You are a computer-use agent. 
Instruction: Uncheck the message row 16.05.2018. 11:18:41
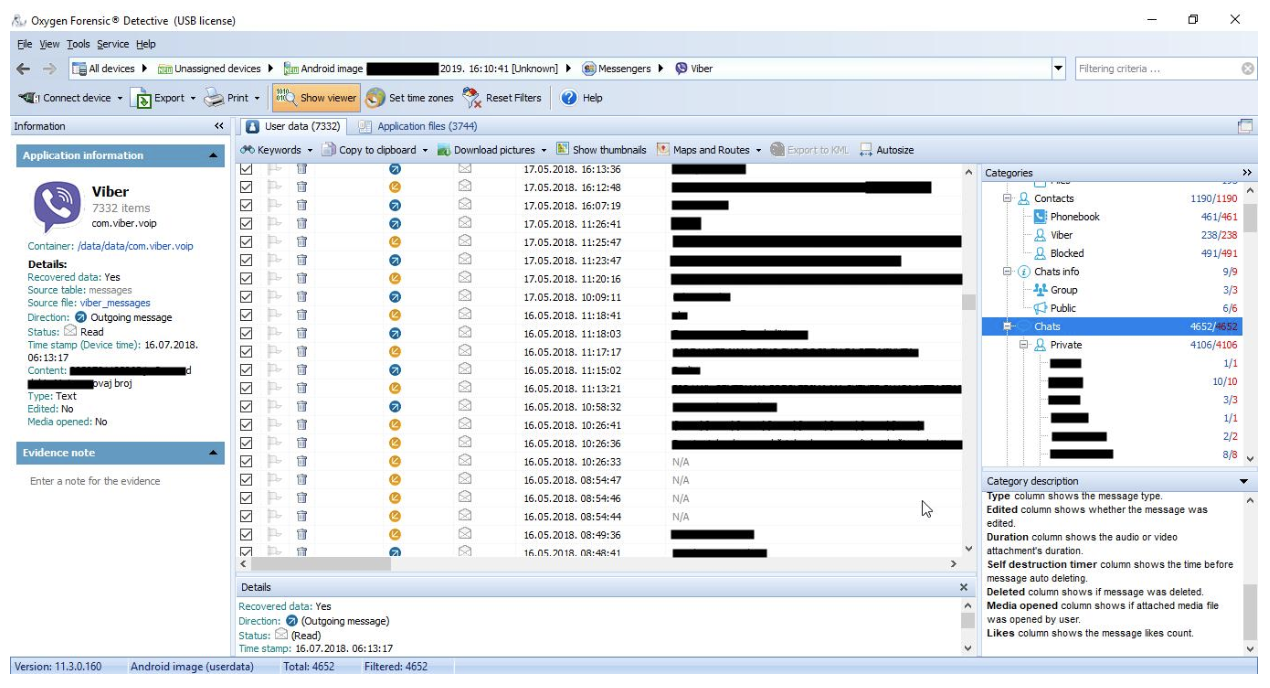coord(246,315)
